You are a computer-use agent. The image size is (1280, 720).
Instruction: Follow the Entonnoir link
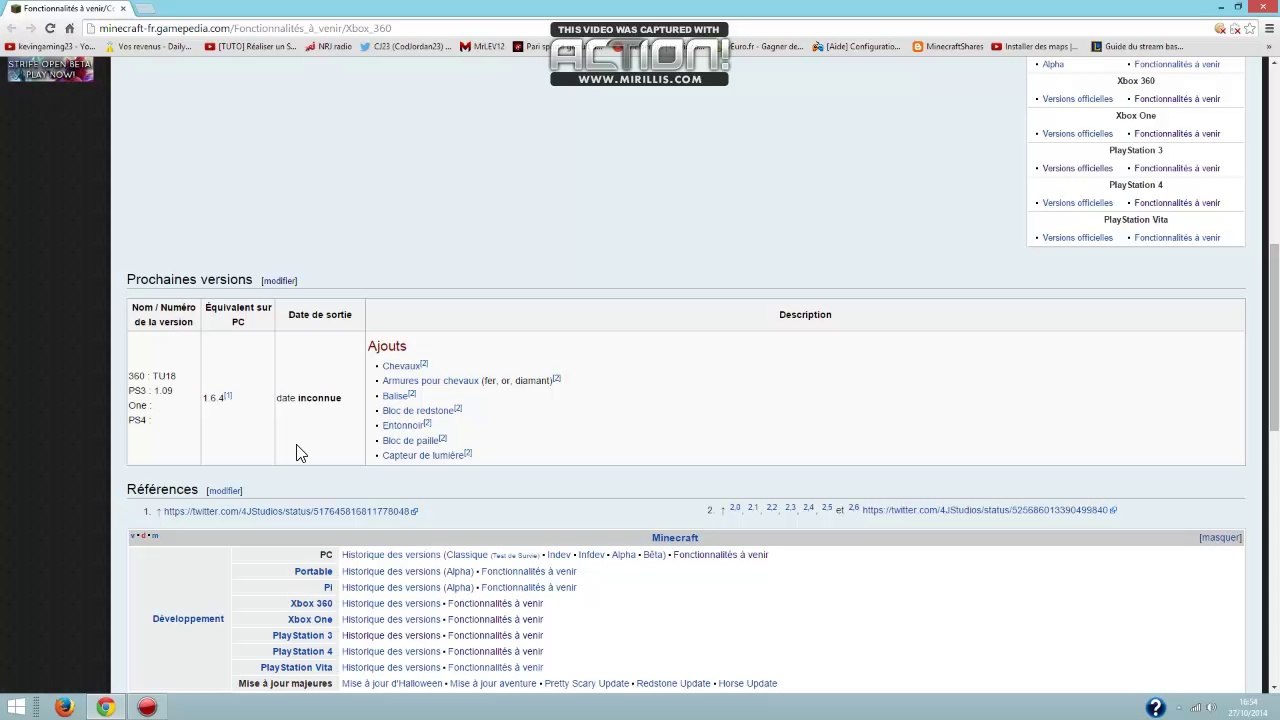pyautogui.click(x=402, y=426)
